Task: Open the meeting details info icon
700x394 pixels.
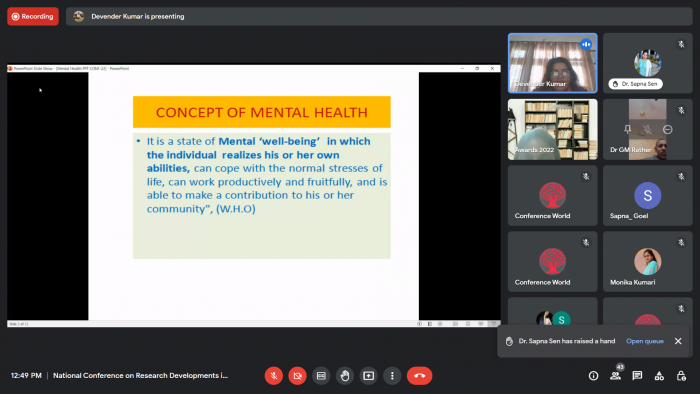Action: 593,376
